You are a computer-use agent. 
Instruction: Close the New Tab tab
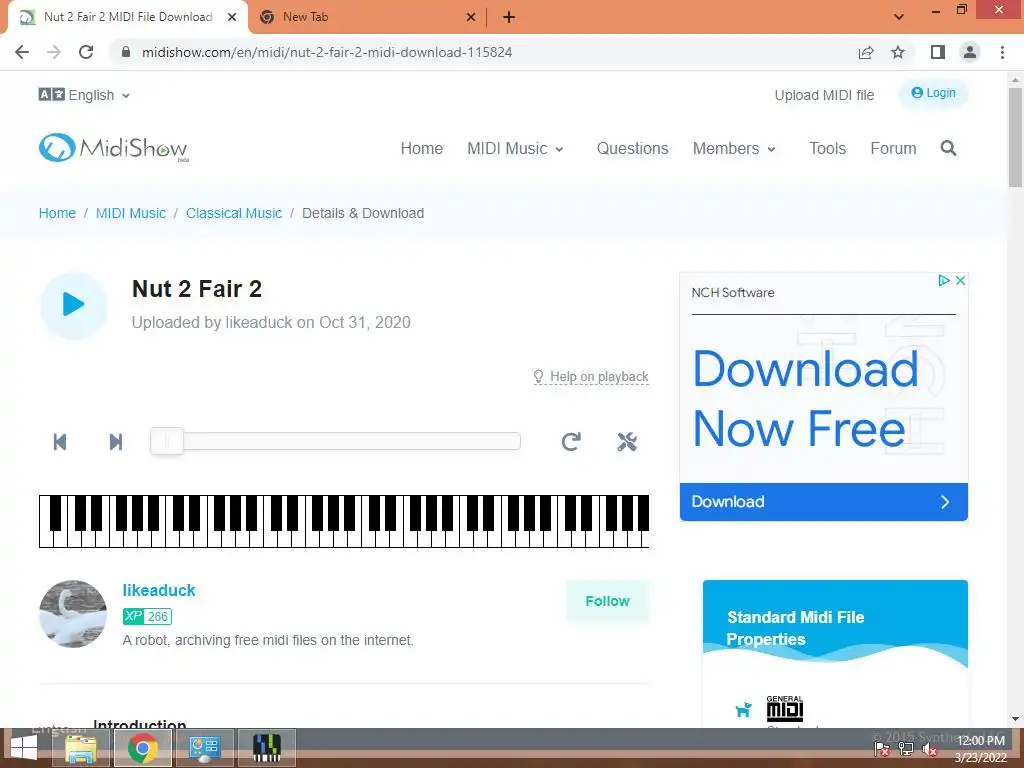[471, 17]
